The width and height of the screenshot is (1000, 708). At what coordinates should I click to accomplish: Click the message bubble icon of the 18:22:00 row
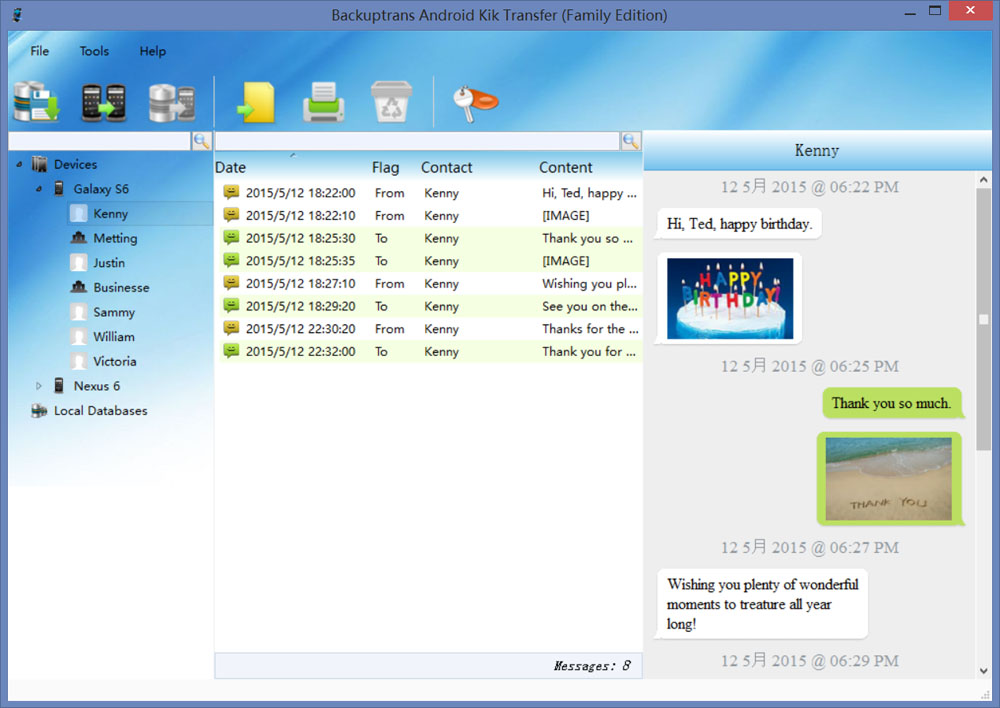[231, 192]
